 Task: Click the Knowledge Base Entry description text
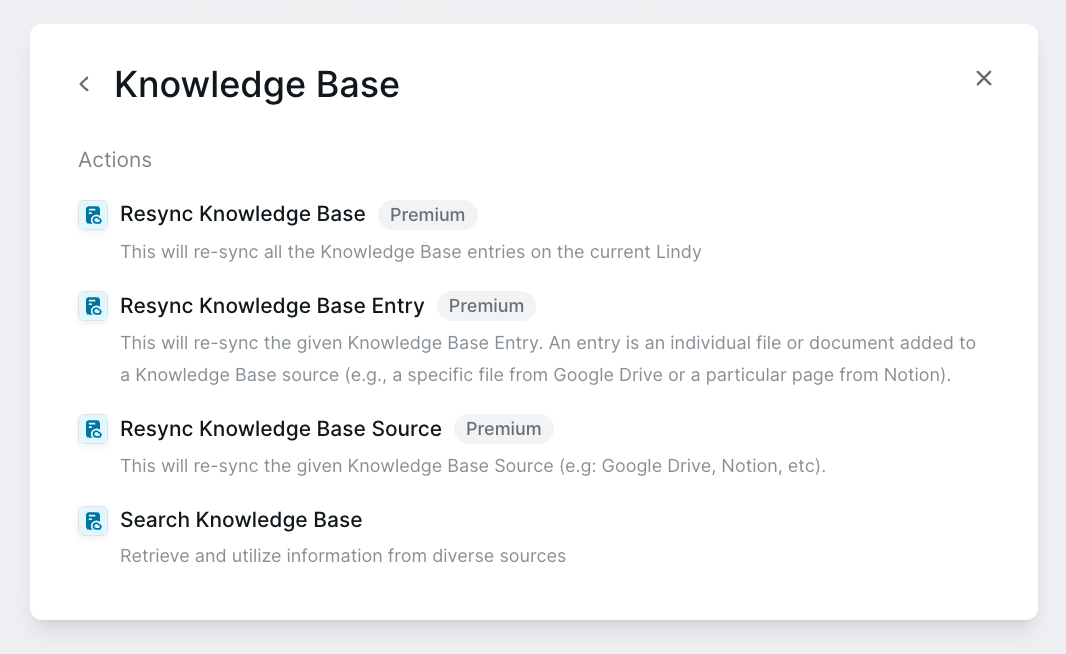(x=547, y=343)
